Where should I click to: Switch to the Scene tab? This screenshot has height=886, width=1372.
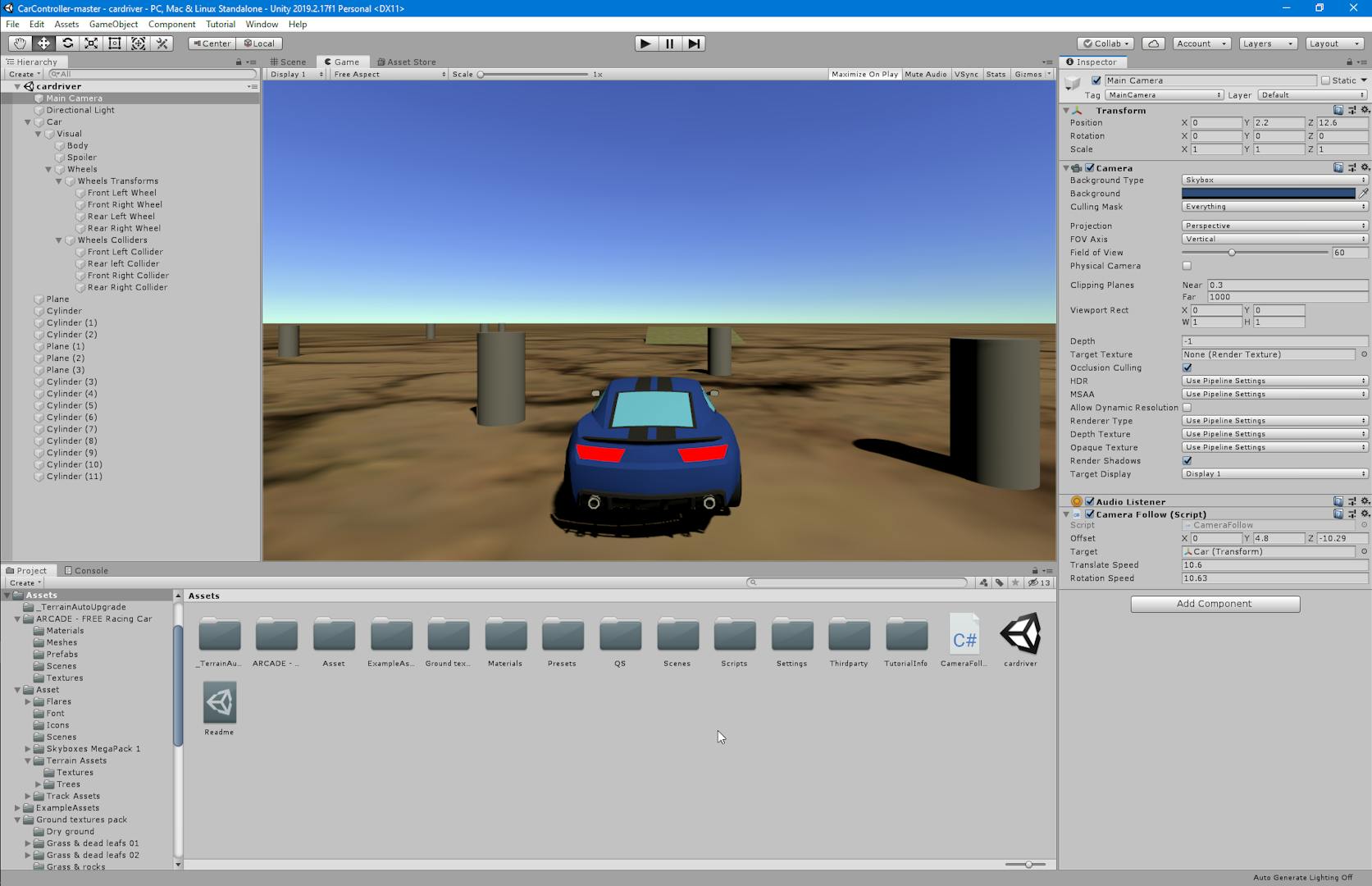(288, 62)
